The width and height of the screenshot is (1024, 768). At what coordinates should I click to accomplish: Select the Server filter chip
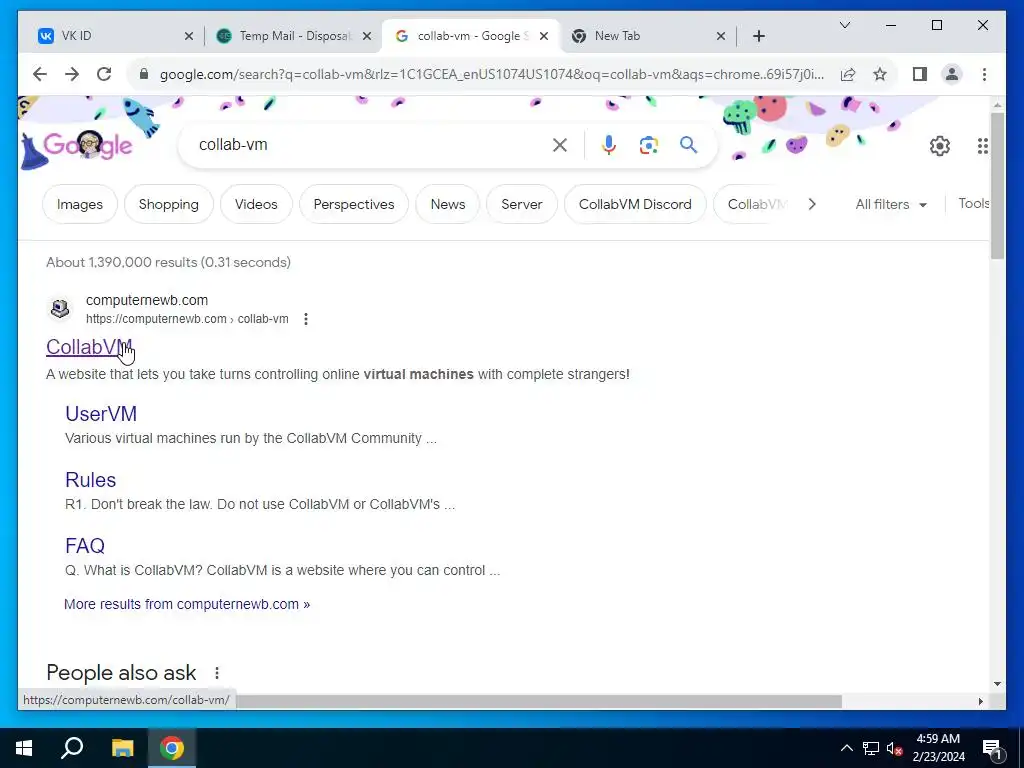pos(522,204)
